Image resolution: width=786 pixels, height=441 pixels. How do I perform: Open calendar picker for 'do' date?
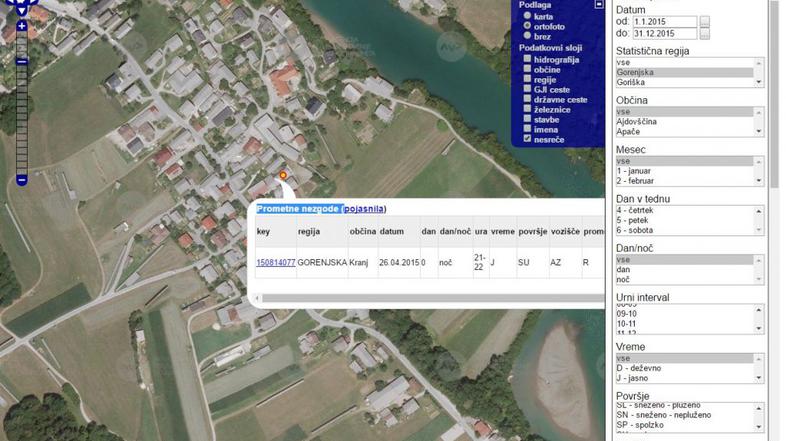(704, 34)
